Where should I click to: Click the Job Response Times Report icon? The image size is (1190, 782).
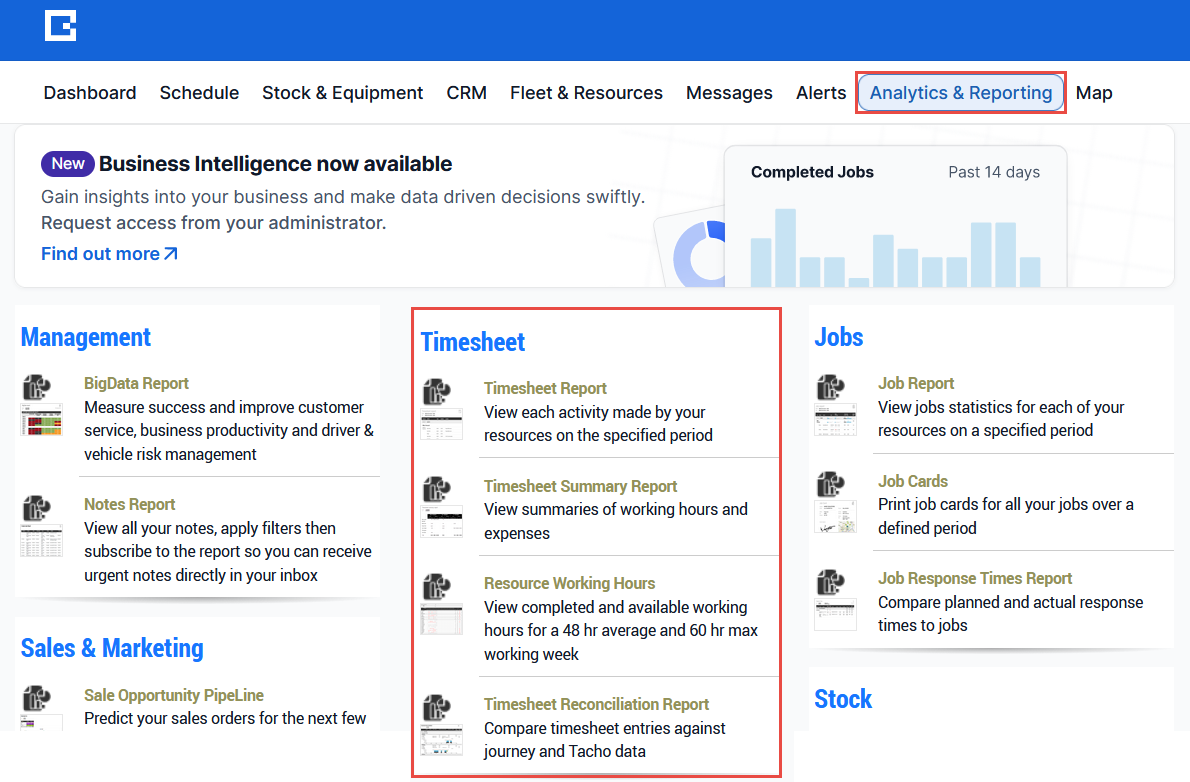[835, 599]
